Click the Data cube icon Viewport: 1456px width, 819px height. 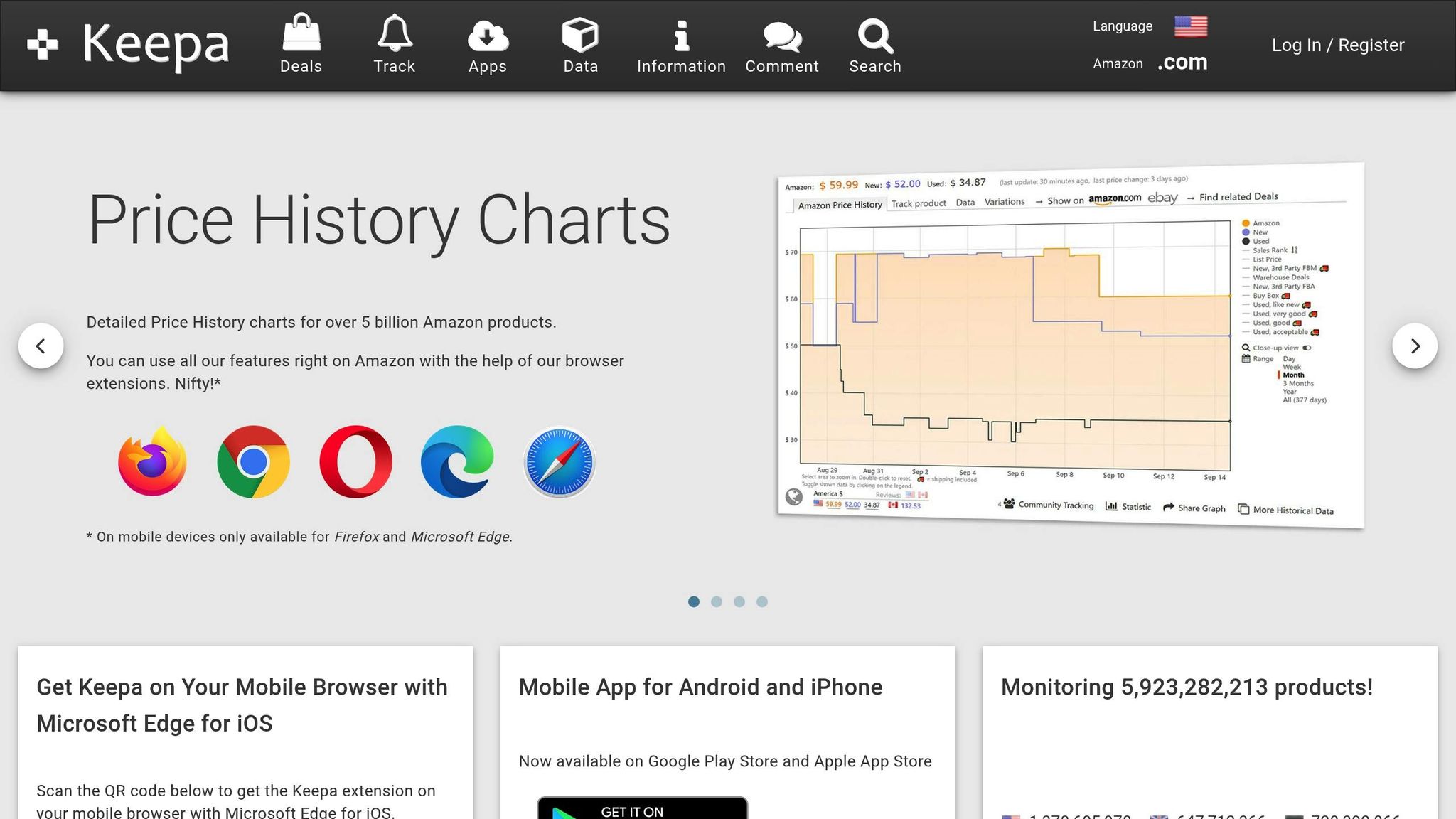580,35
